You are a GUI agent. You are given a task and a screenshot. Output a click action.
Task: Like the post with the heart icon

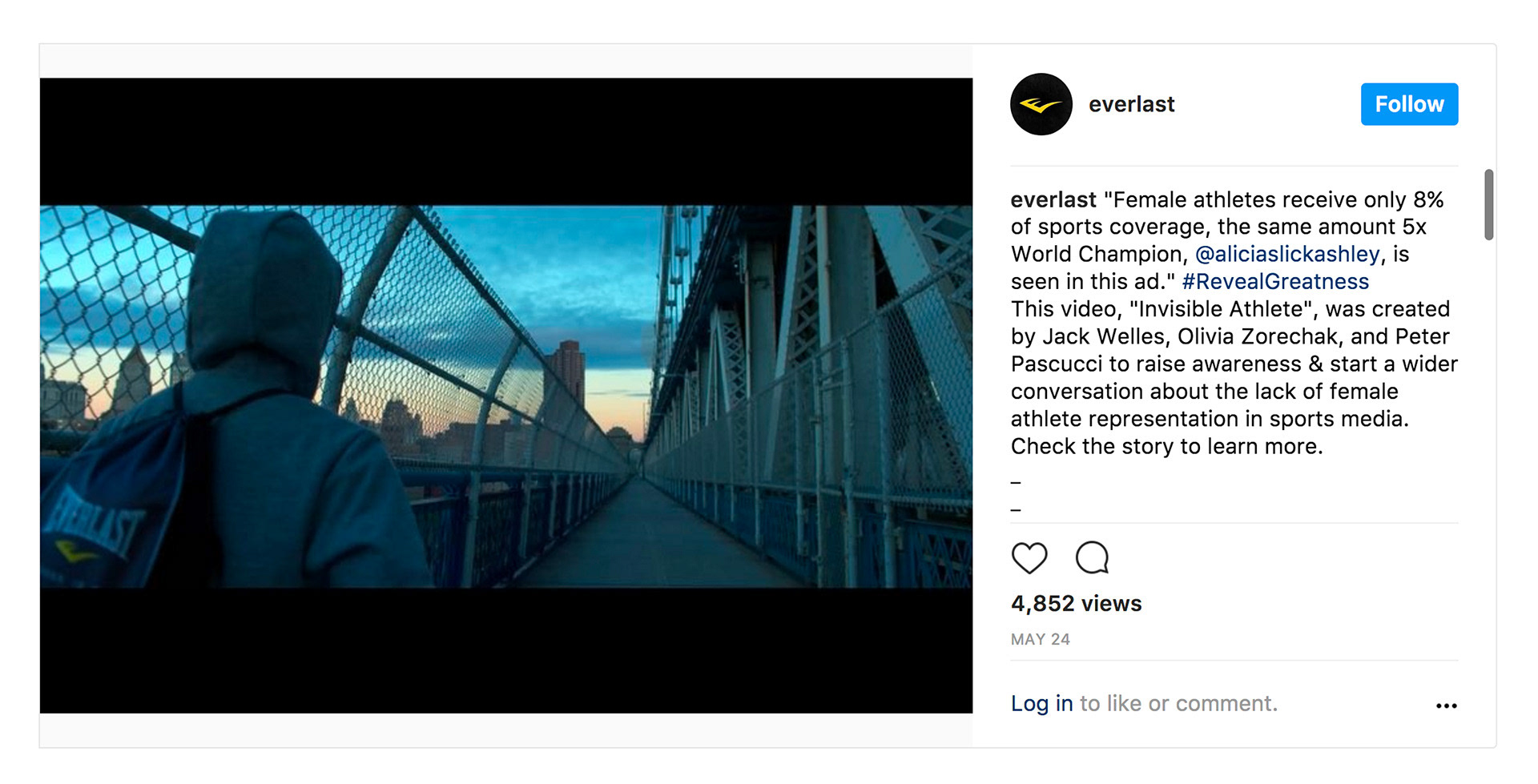pyautogui.click(x=1029, y=557)
